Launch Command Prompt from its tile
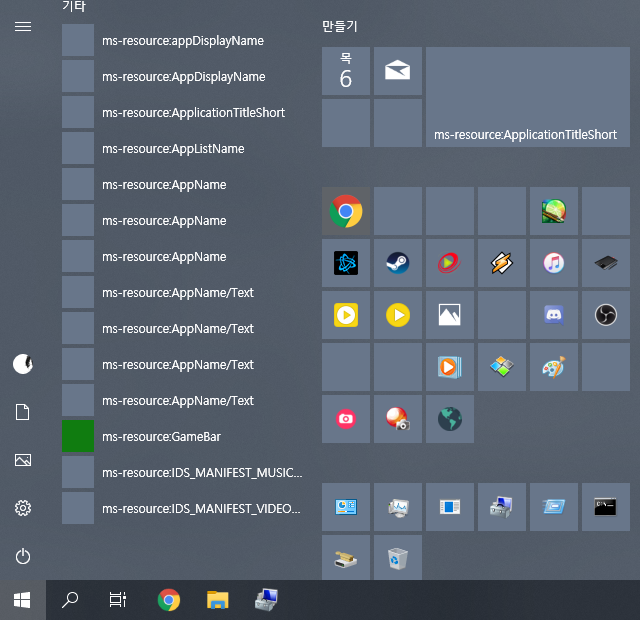The image size is (640, 620). 606,507
